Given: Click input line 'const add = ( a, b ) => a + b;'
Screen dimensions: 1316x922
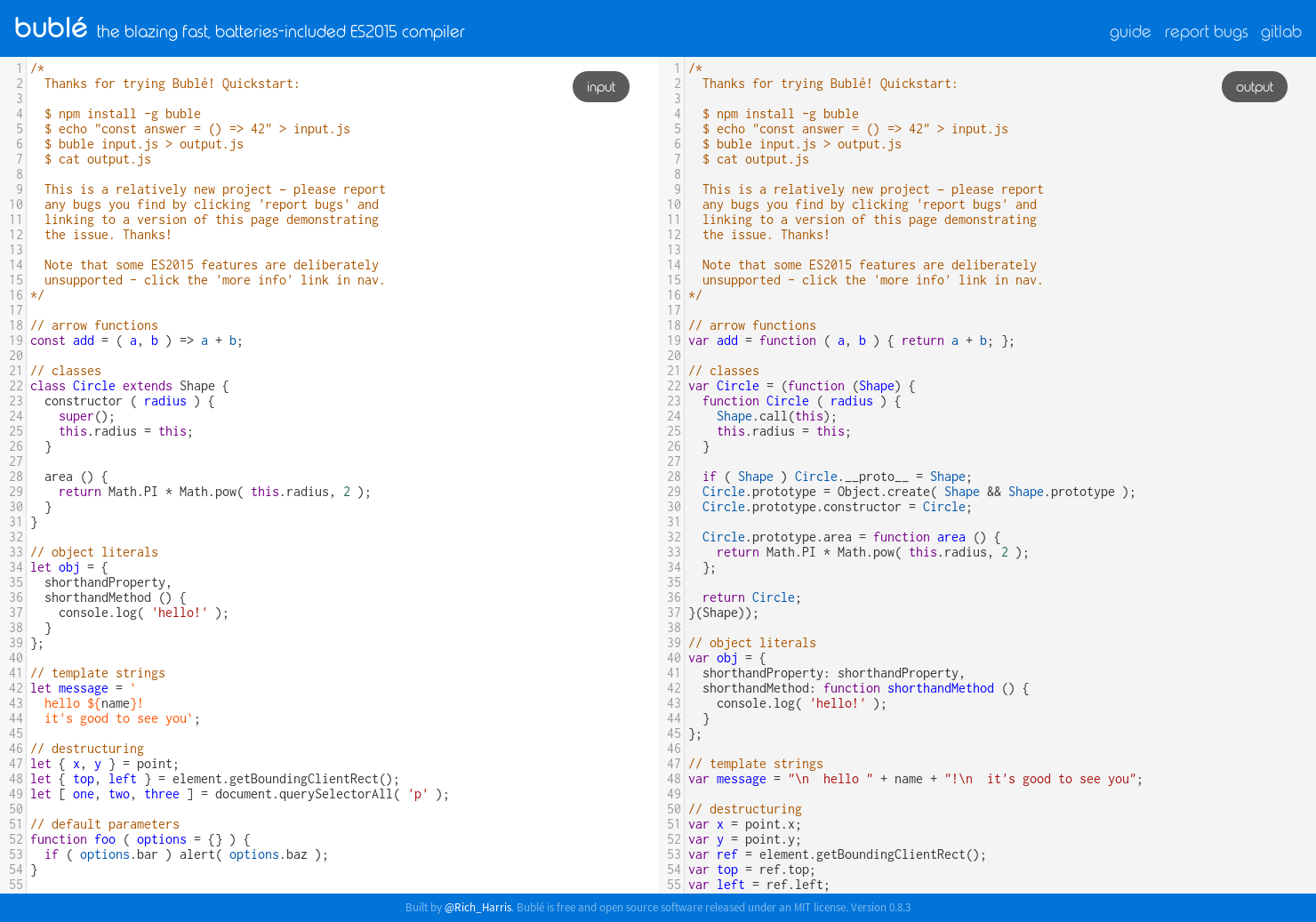Looking at the screenshot, I should pyautogui.click(x=136, y=341).
